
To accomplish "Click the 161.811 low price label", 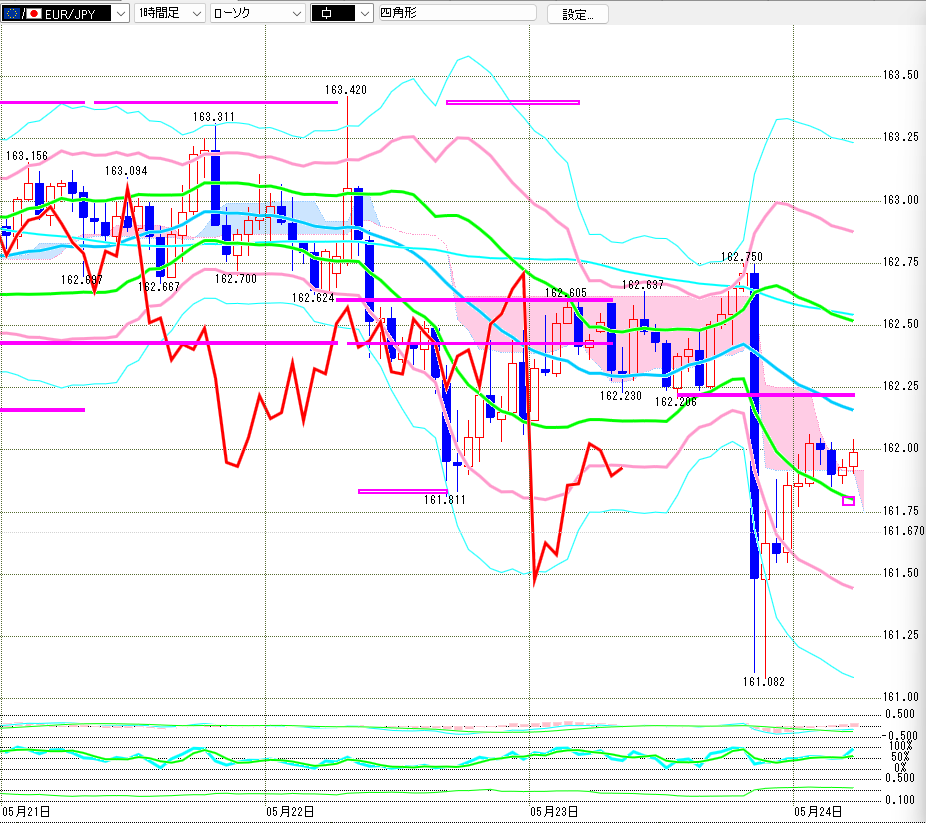I will point(445,500).
